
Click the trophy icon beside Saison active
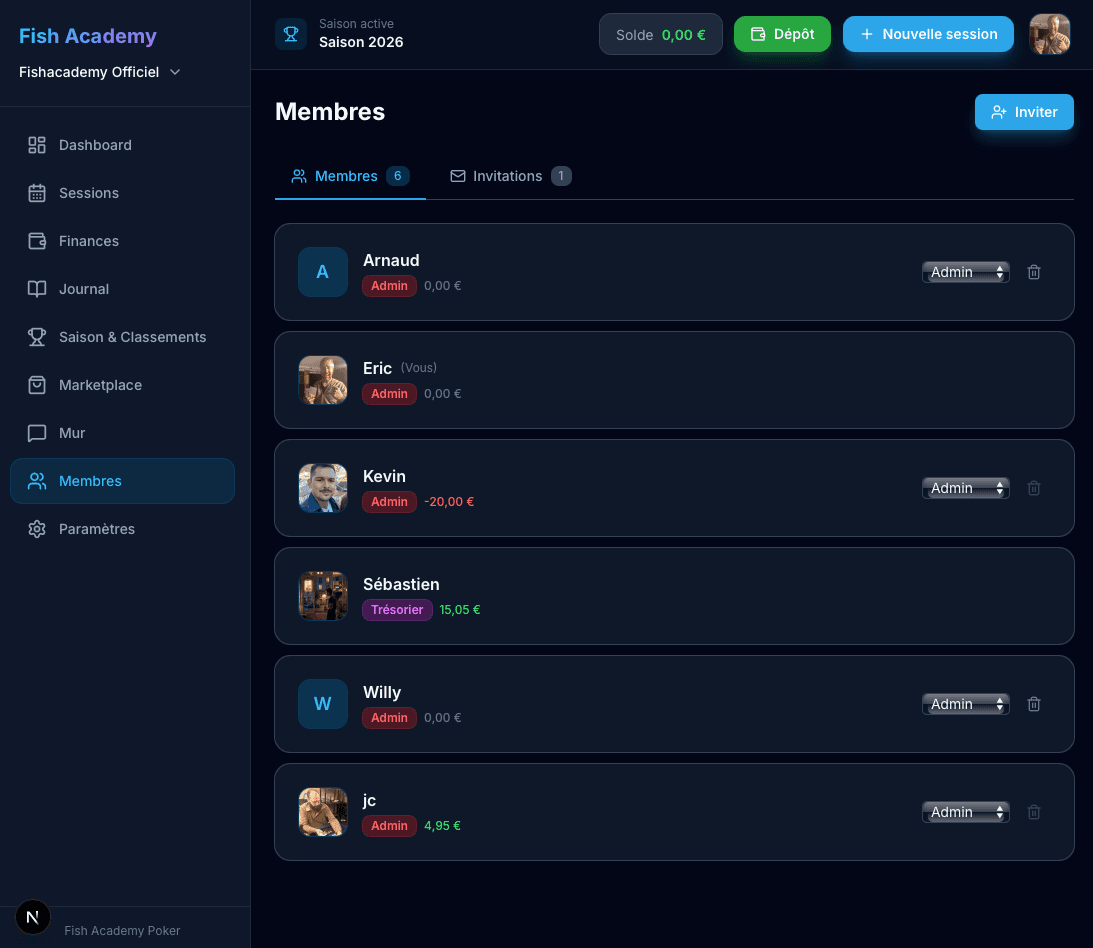(291, 34)
